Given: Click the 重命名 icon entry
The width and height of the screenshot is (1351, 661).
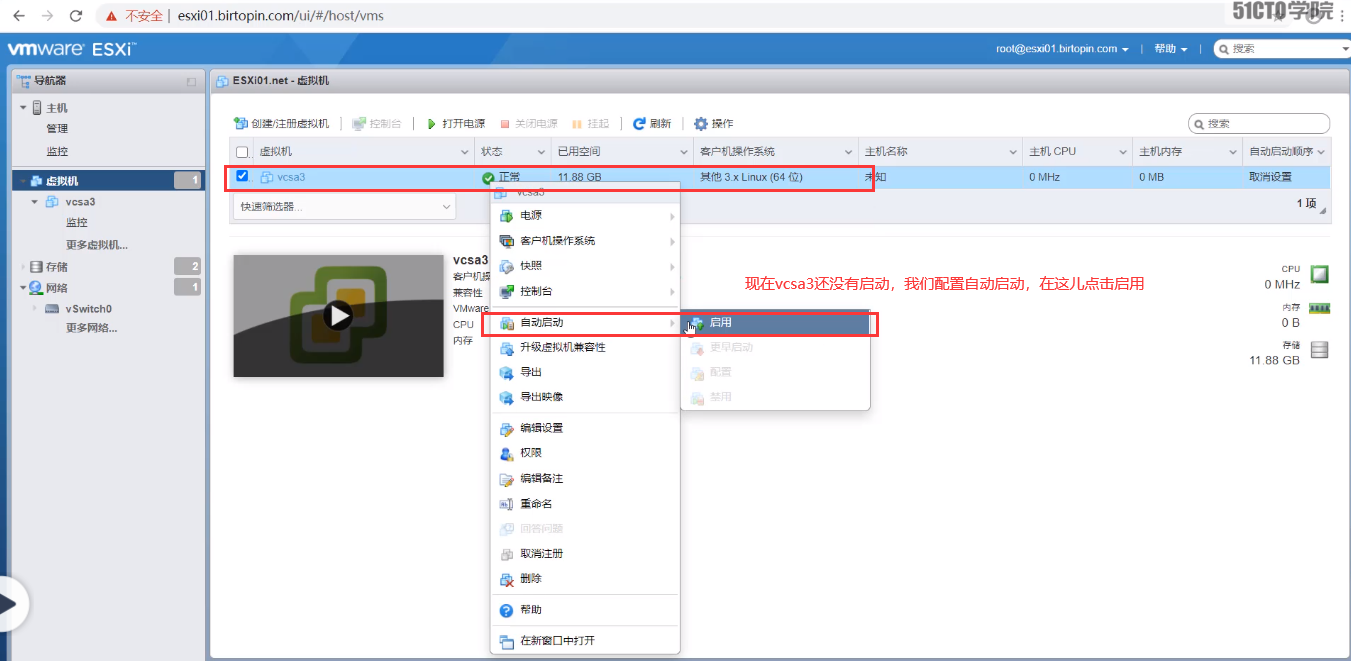Looking at the screenshot, I should tap(506, 504).
